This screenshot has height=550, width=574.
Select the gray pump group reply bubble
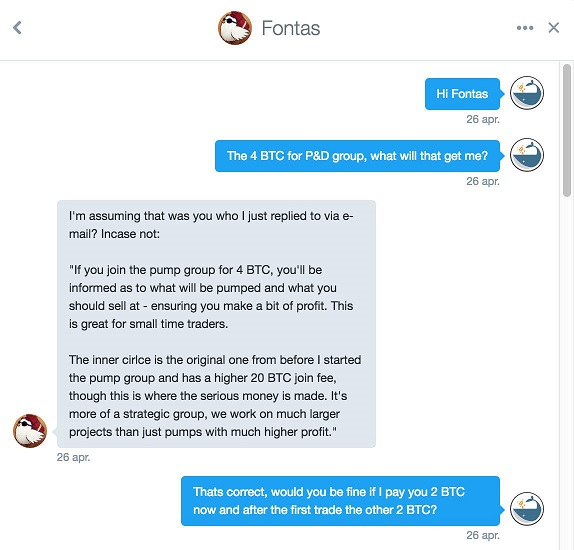tap(216, 324)
